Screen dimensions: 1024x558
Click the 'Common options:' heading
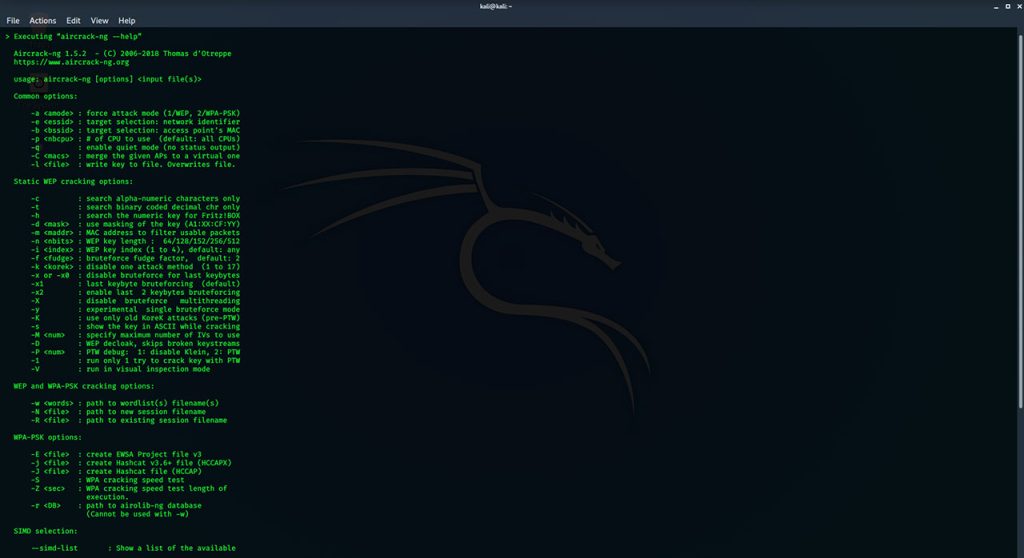[45, 96]
